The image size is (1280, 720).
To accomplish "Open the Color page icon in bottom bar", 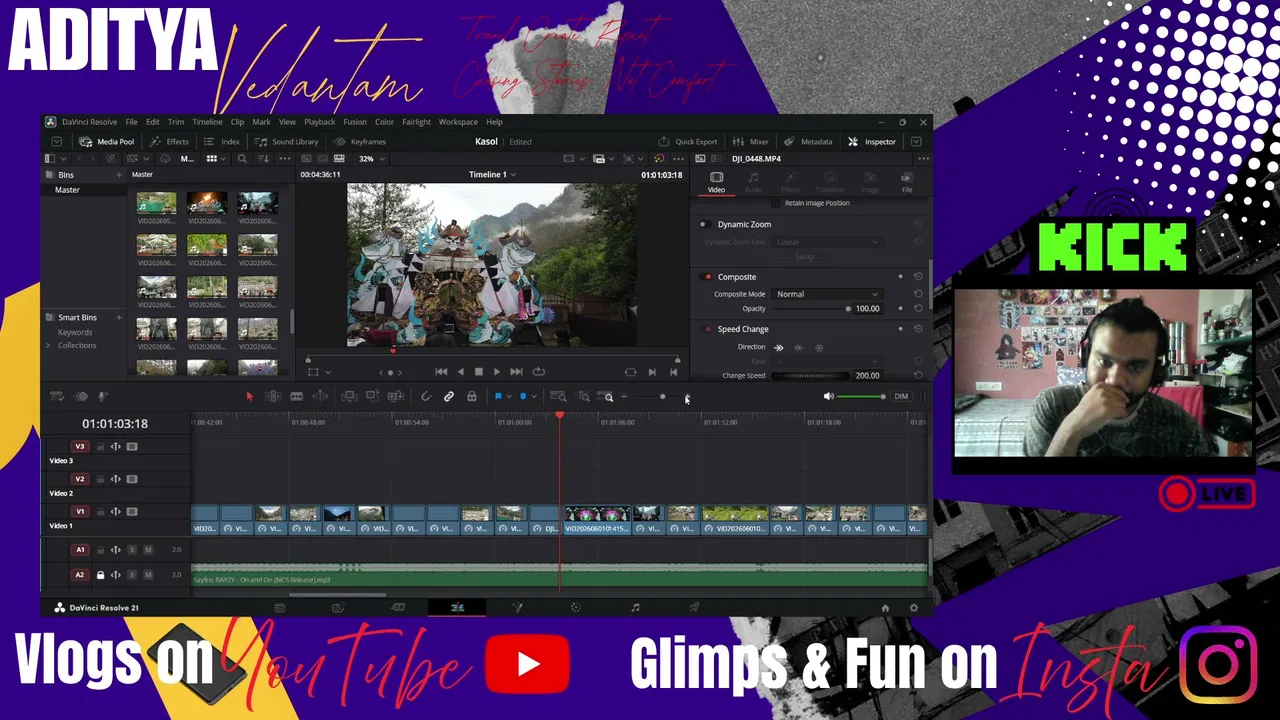I will click(575, 607).
